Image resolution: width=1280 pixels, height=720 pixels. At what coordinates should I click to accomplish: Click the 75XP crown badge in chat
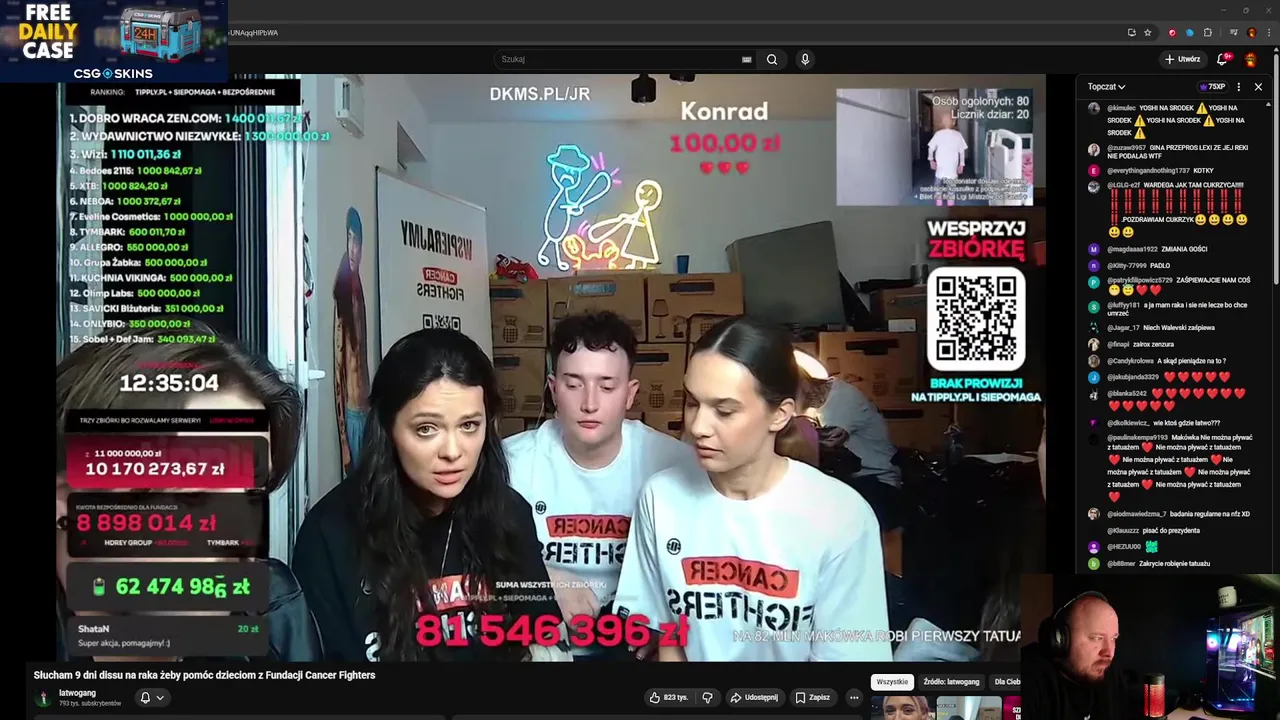(1212, 87)
